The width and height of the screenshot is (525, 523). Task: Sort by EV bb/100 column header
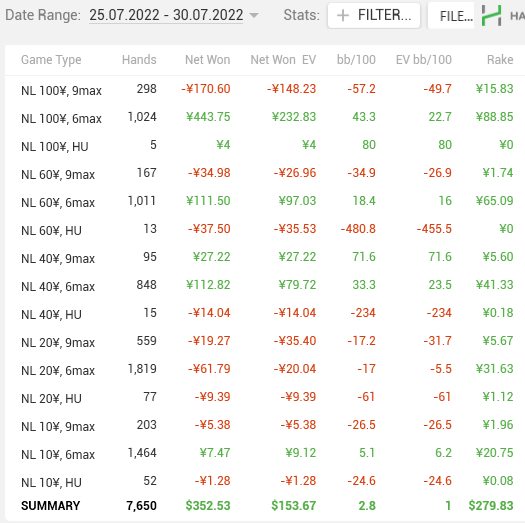tap(424, 60)
